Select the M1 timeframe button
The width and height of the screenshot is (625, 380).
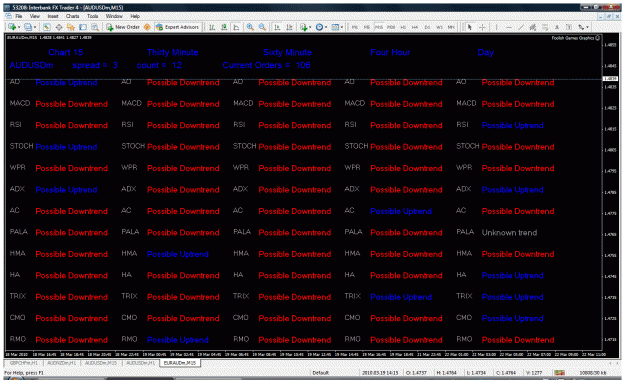tap(354, 27)
